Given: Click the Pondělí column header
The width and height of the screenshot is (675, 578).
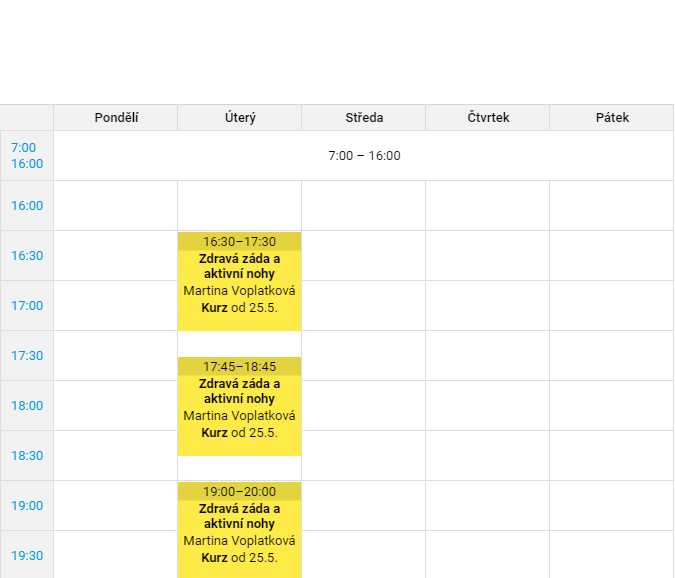Looking at the screenshot, I should tap(116, 117).
